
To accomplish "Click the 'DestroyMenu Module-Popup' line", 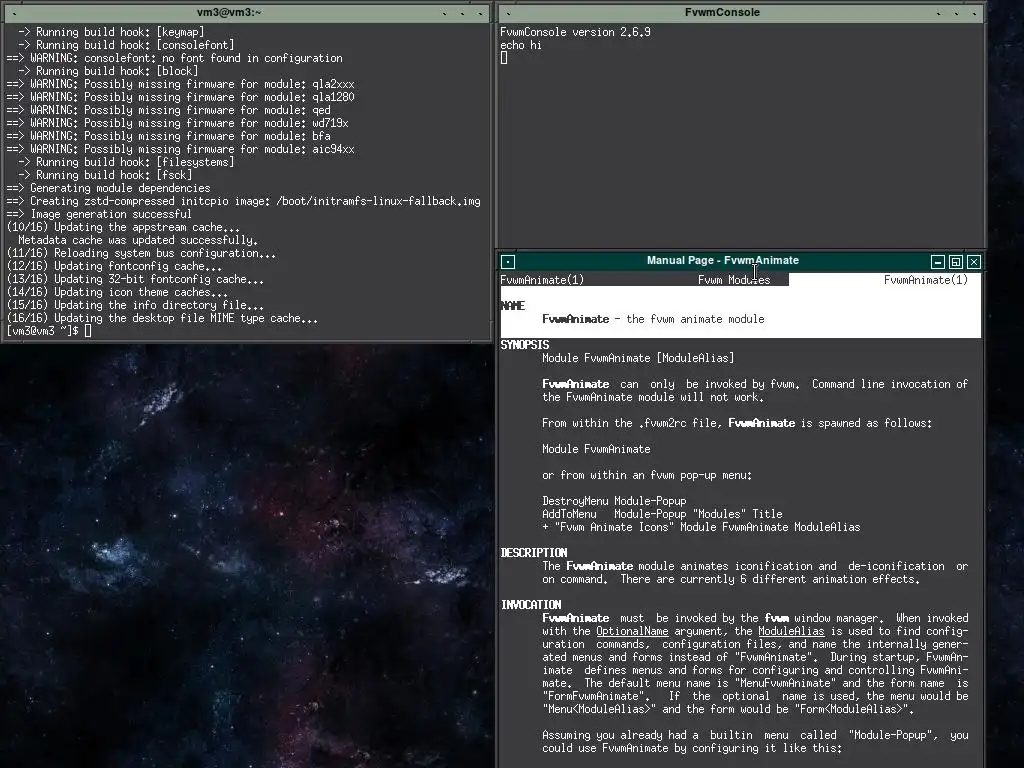I will click(614, 501).
